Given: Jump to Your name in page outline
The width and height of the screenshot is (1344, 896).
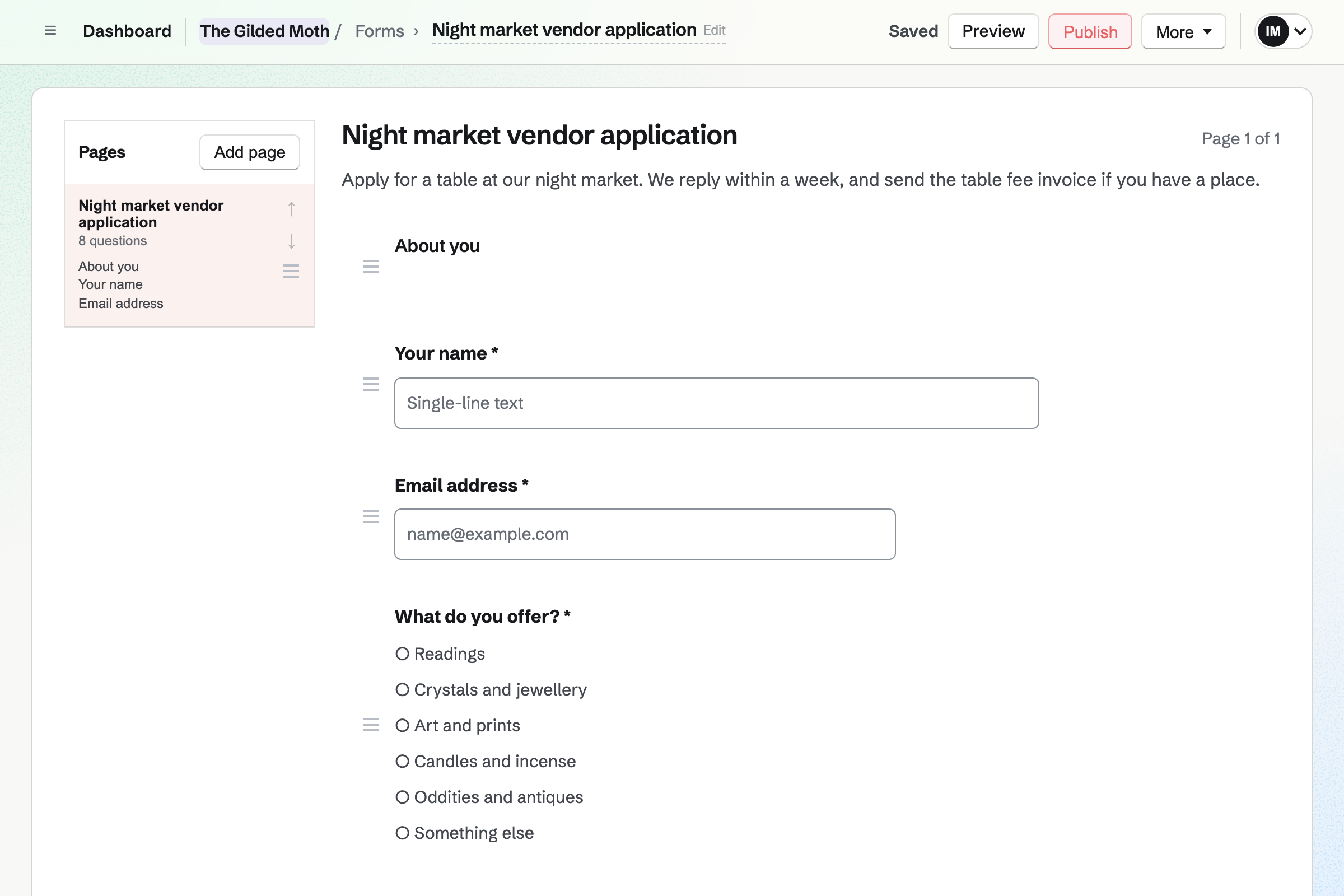Looking at the screenshot, I should [110, 284].
